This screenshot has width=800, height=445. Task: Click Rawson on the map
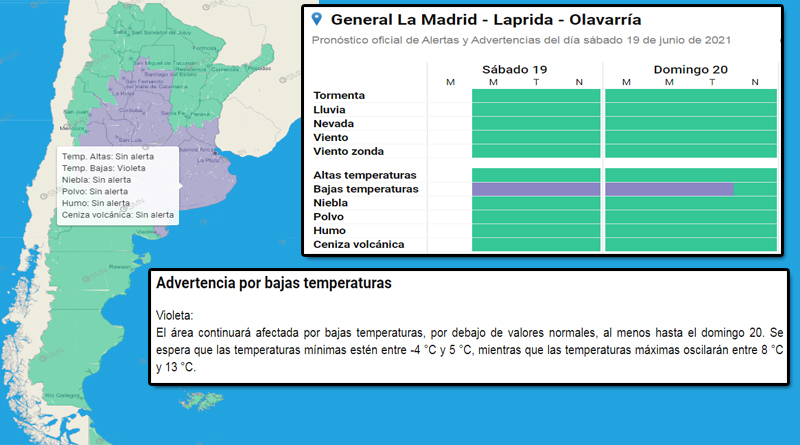(120, 266)
